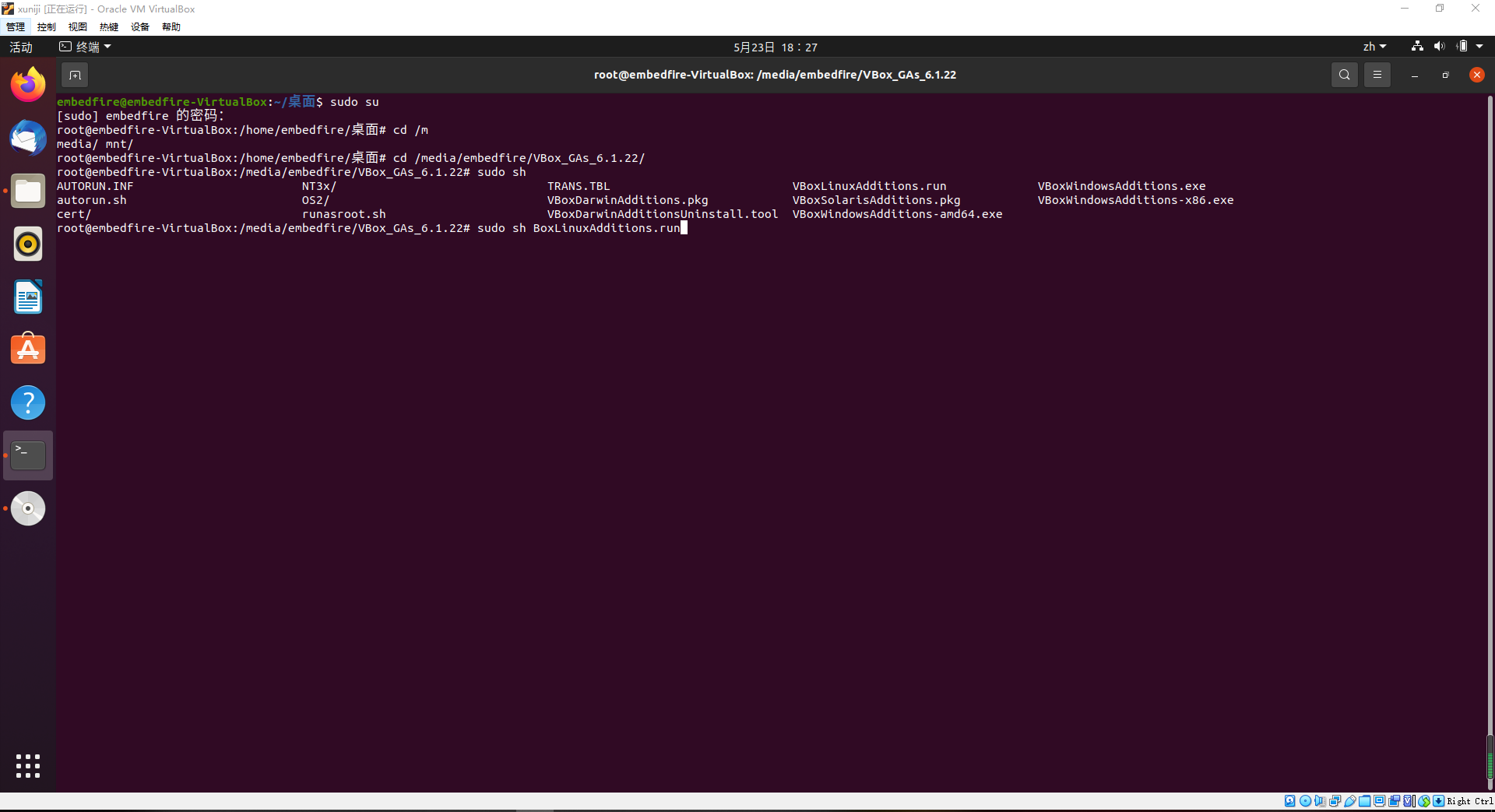Screen dimensions: 1495x812
Task: Open the Help app from the dock
Action: click(x=28, y=402)
